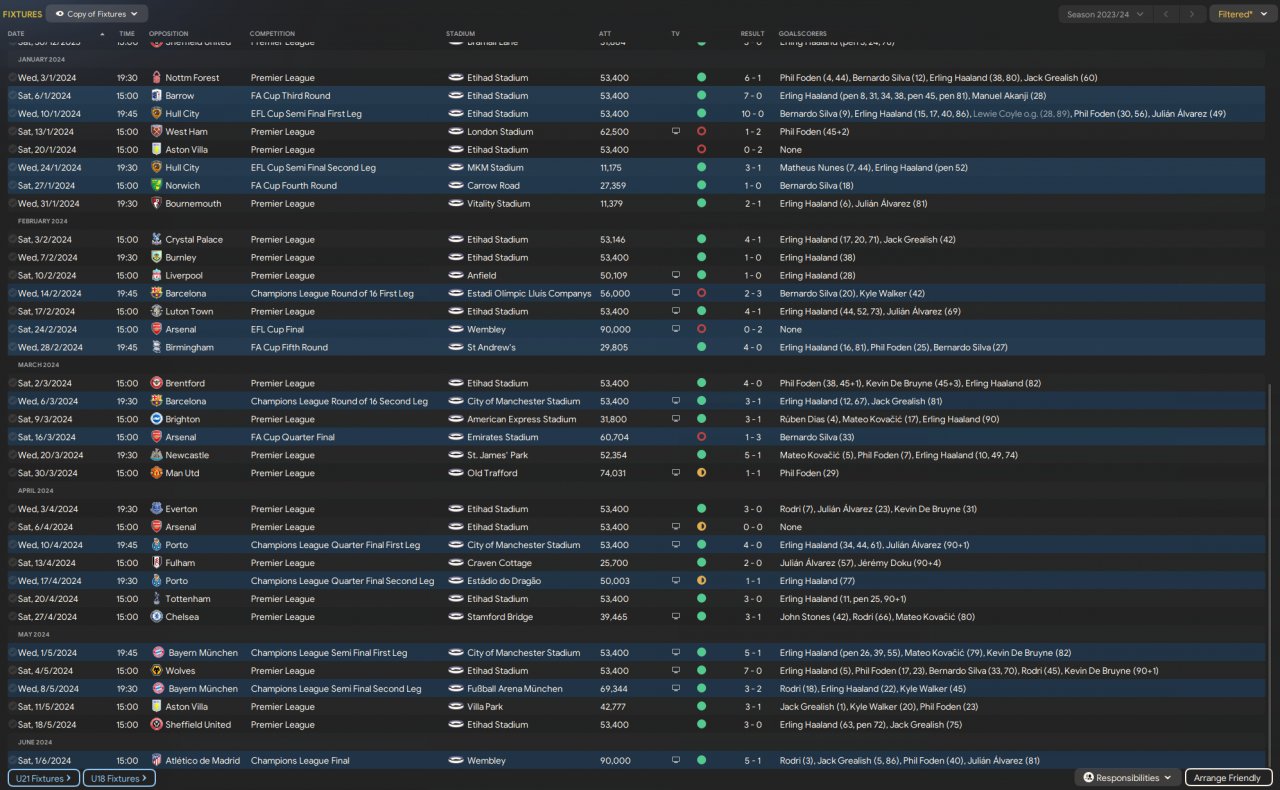
Task: Click the Nottm Forest club badge
Action: pos(156,78)
